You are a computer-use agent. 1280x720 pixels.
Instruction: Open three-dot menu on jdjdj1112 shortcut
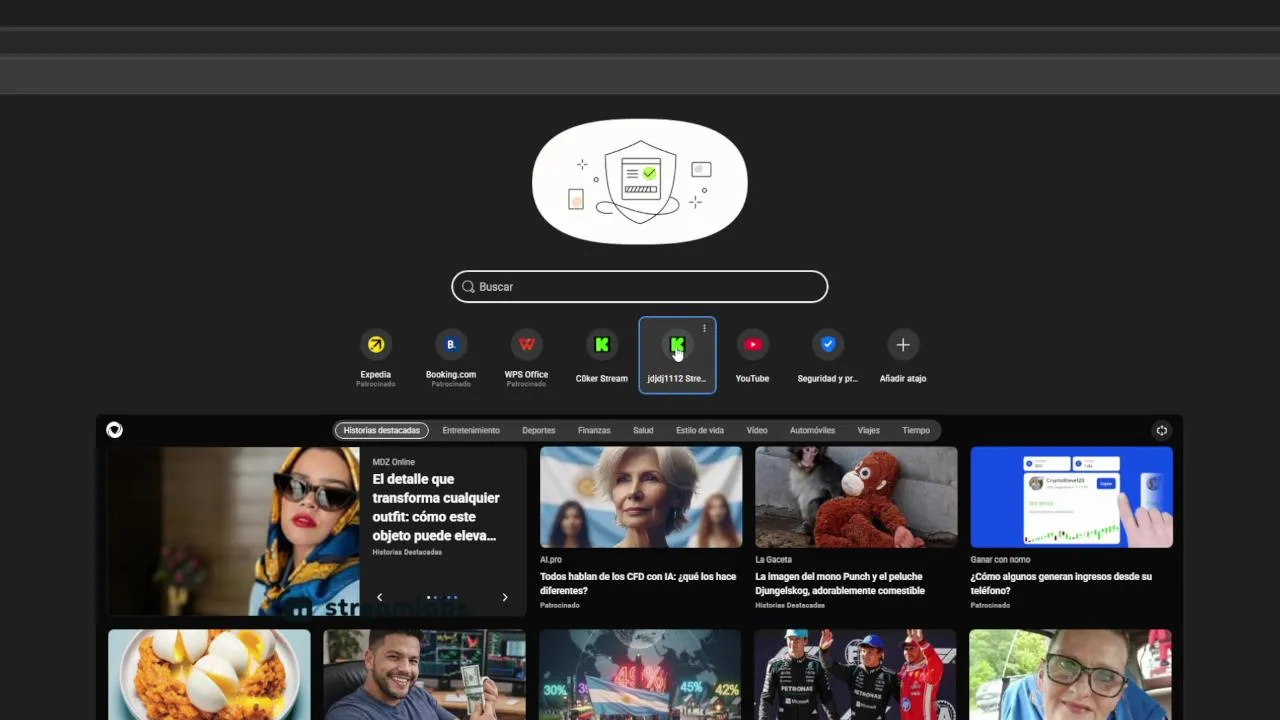tap(704, 328)
